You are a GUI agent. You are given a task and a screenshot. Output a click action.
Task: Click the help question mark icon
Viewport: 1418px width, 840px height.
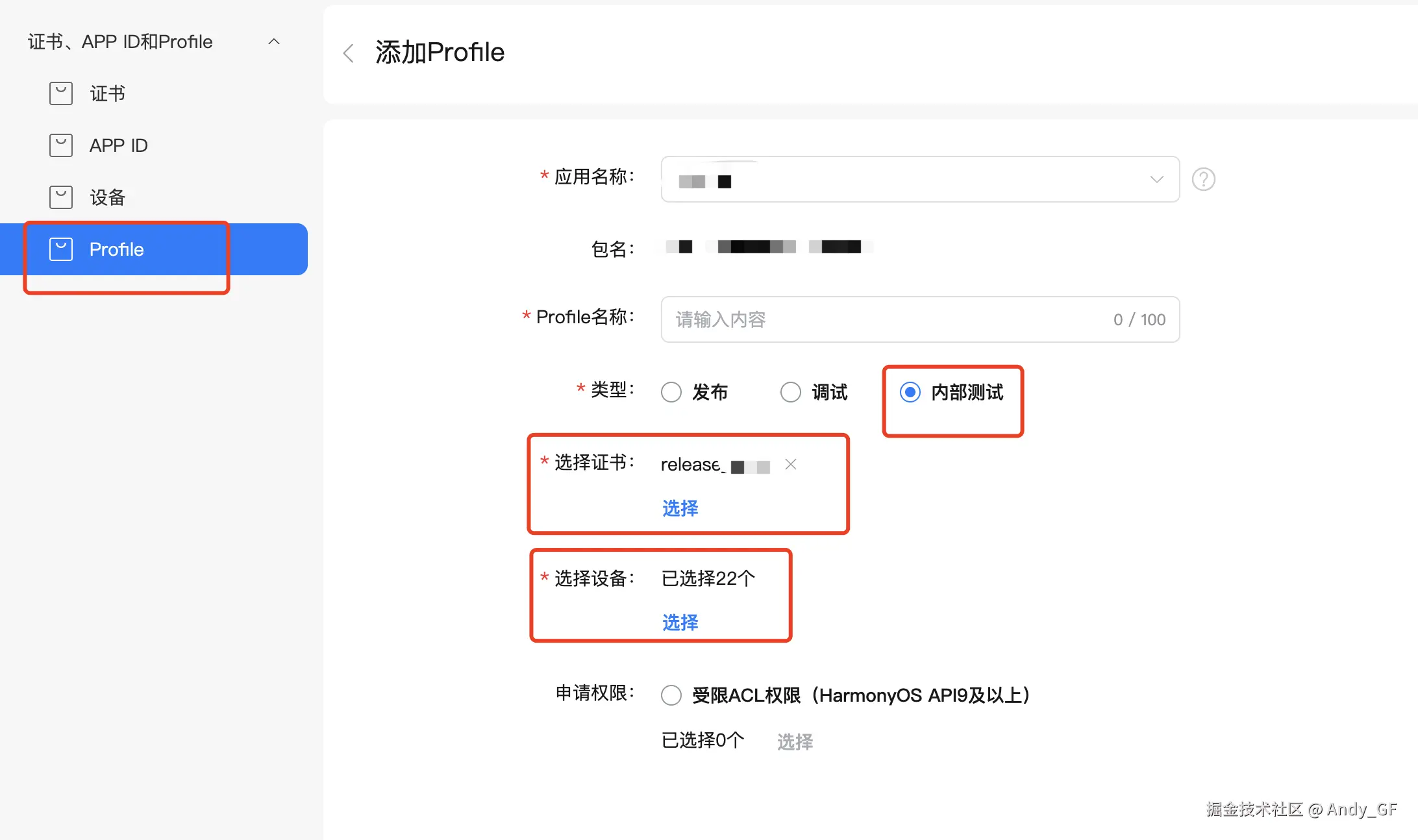1203,179
